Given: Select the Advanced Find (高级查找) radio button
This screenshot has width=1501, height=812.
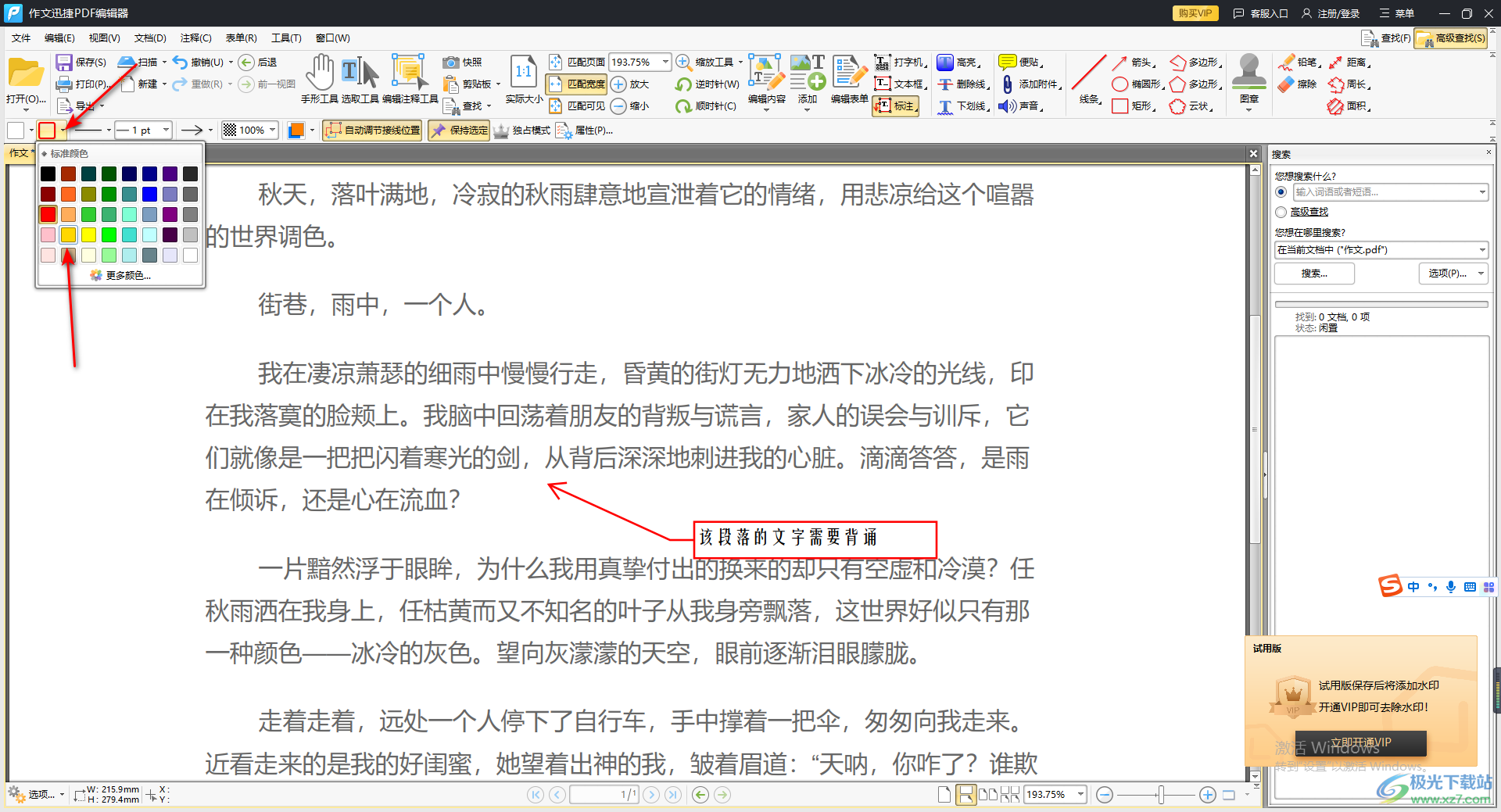Looking at the screenshot, I should (1281, 212).
